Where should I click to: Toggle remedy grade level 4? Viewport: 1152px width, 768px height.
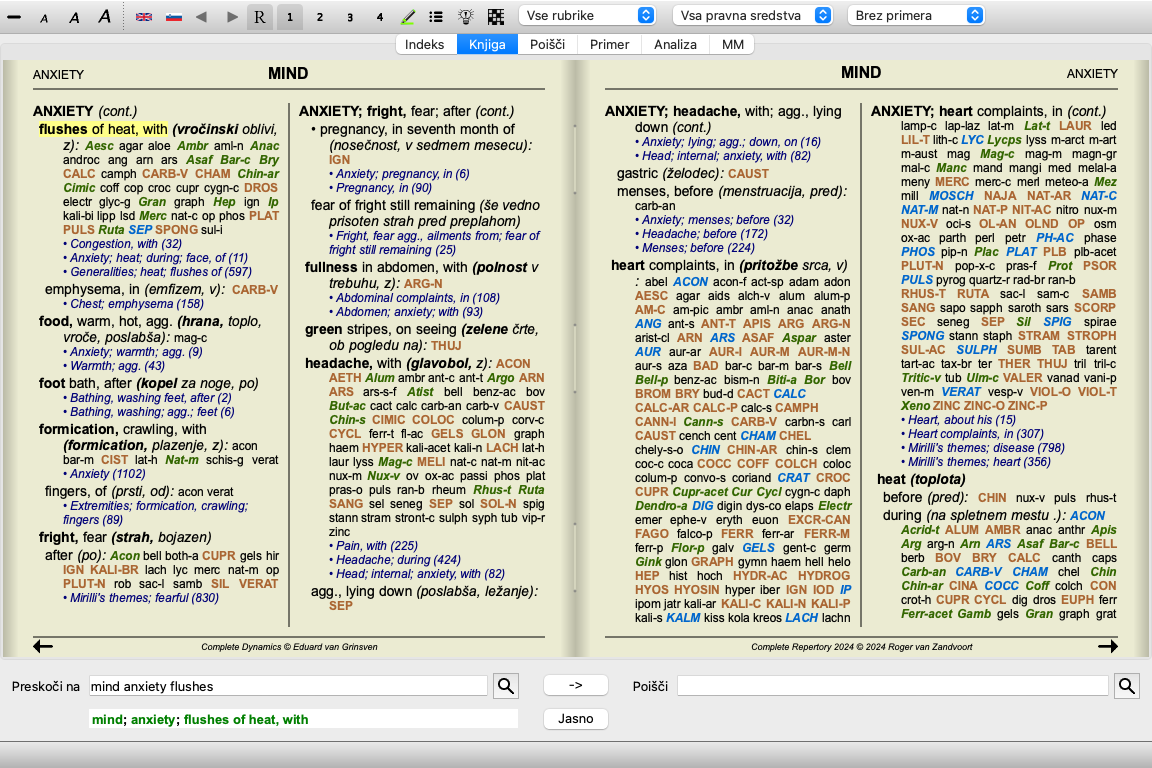click(379, 17)
